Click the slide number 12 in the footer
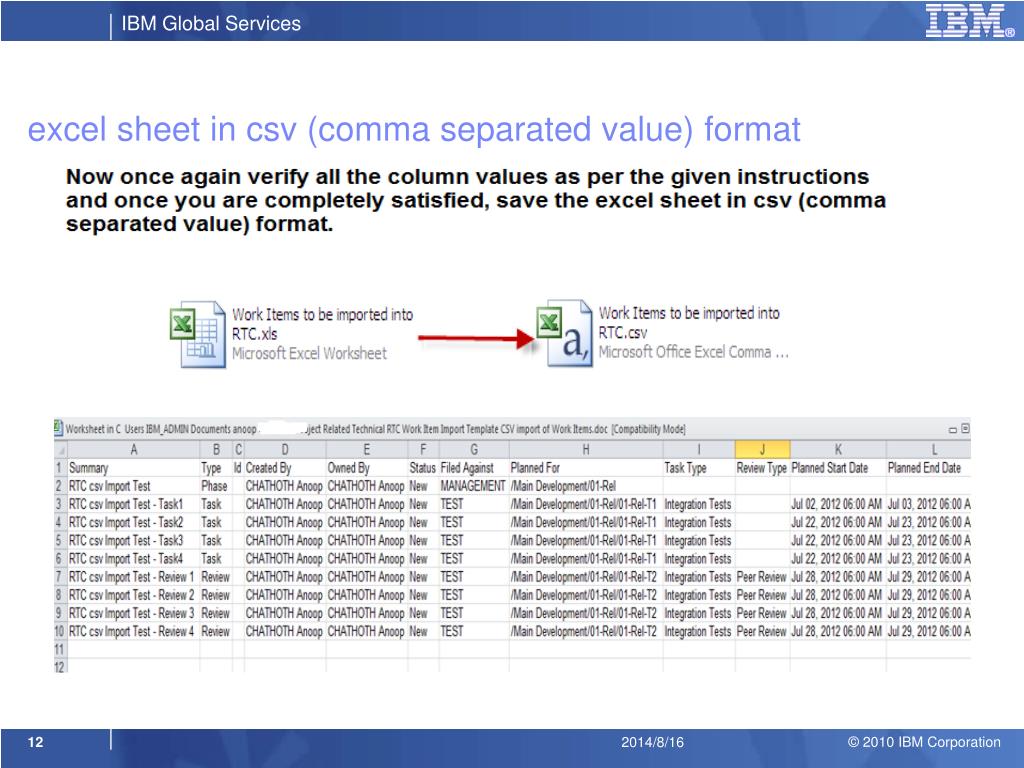 tap(36, 742)
